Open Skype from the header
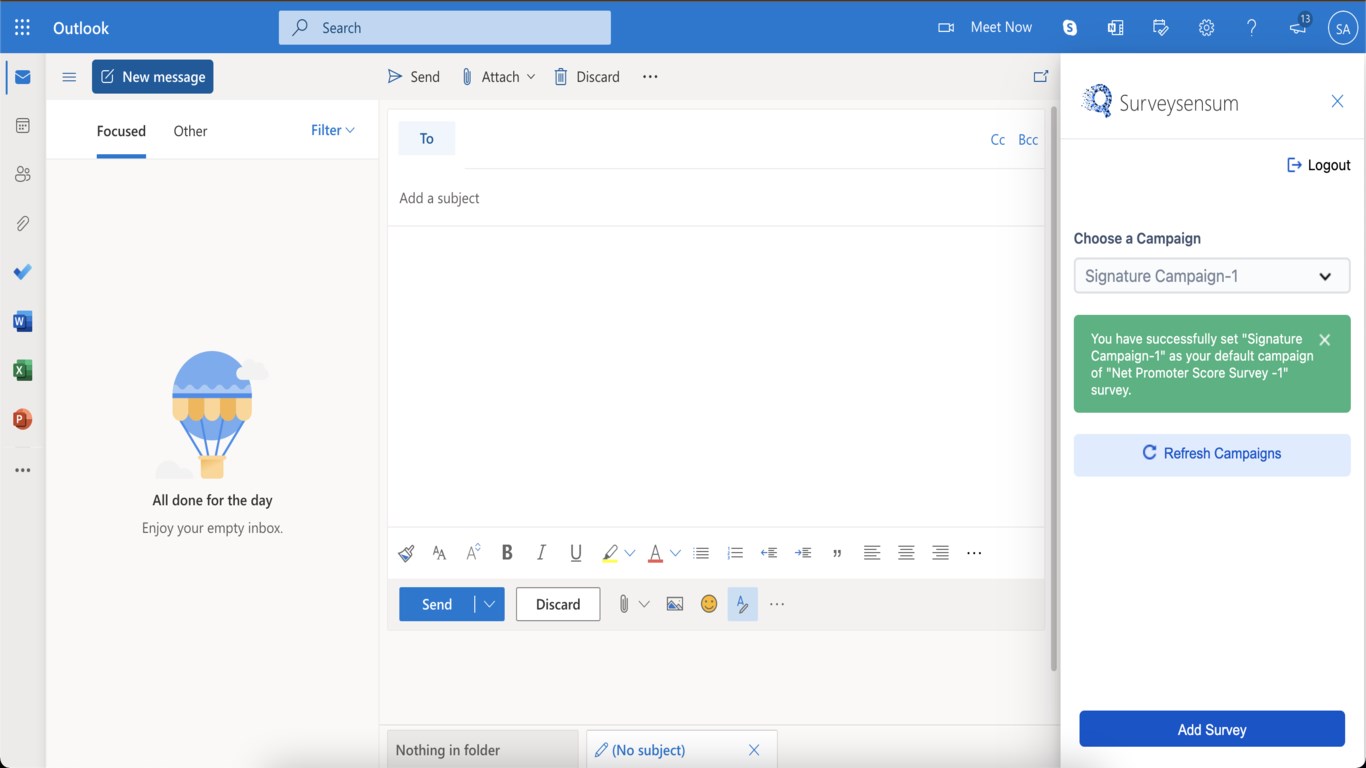Image resolution: width=1366 pixels, height=768 pixels. (x=1070, y=28)
